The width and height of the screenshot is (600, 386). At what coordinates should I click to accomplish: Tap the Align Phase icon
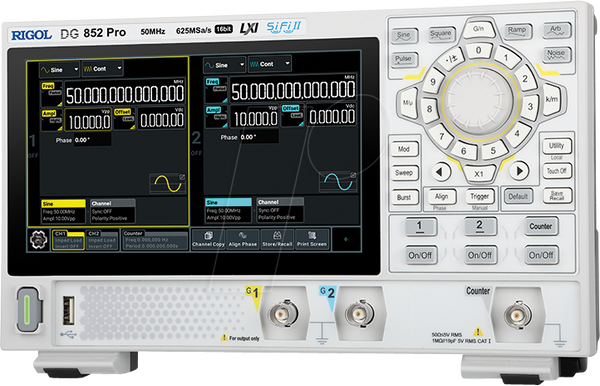click(243, 239)
